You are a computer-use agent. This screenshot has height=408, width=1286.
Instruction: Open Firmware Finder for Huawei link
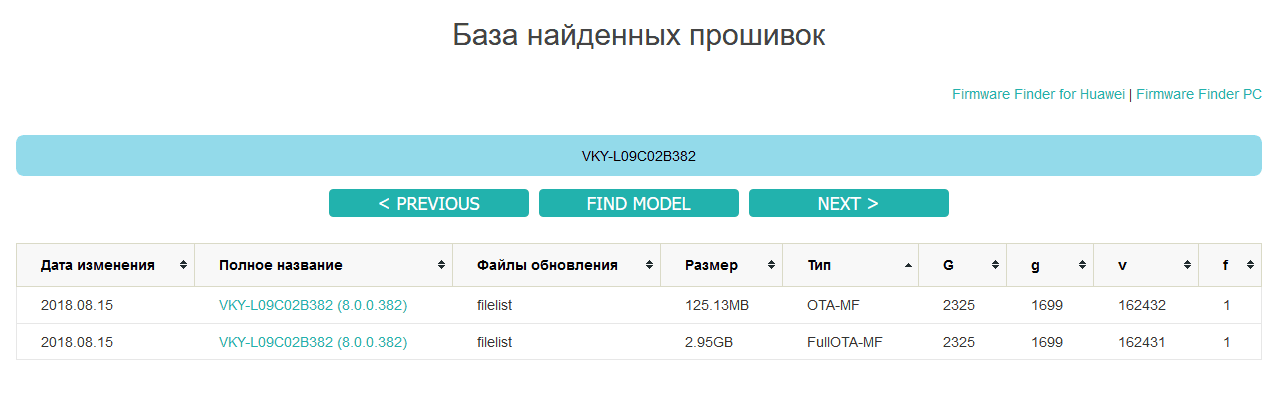tap(1038, 94)
